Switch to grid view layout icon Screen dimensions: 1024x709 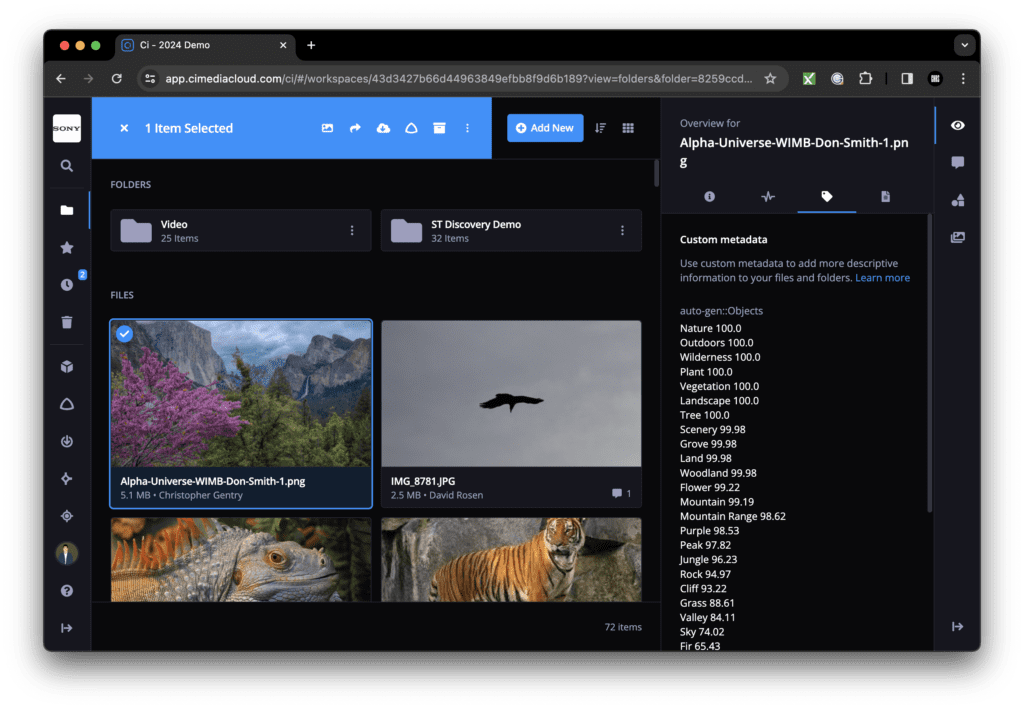[628, 128]
